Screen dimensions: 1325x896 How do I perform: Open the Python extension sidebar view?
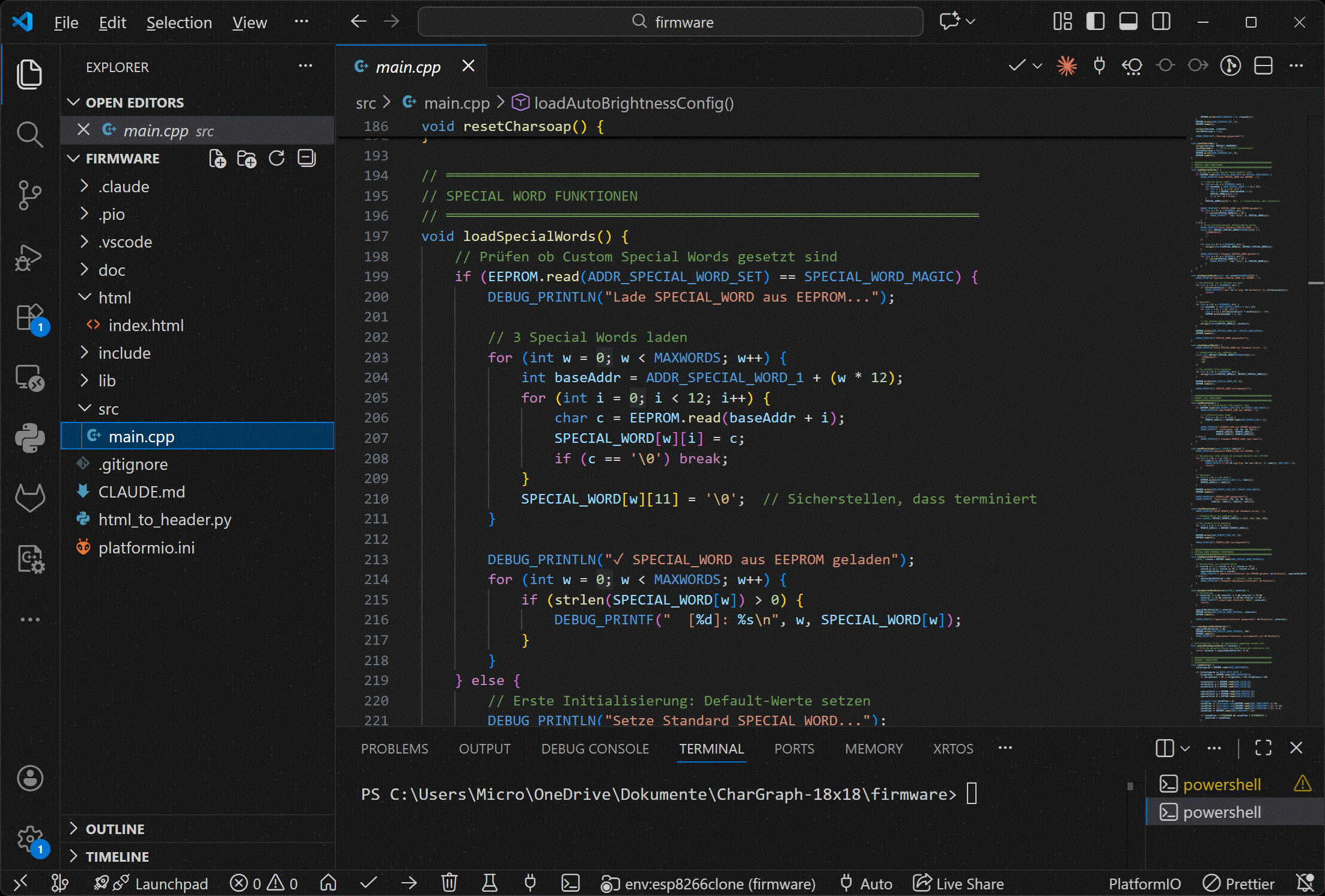tap(29, 437)
